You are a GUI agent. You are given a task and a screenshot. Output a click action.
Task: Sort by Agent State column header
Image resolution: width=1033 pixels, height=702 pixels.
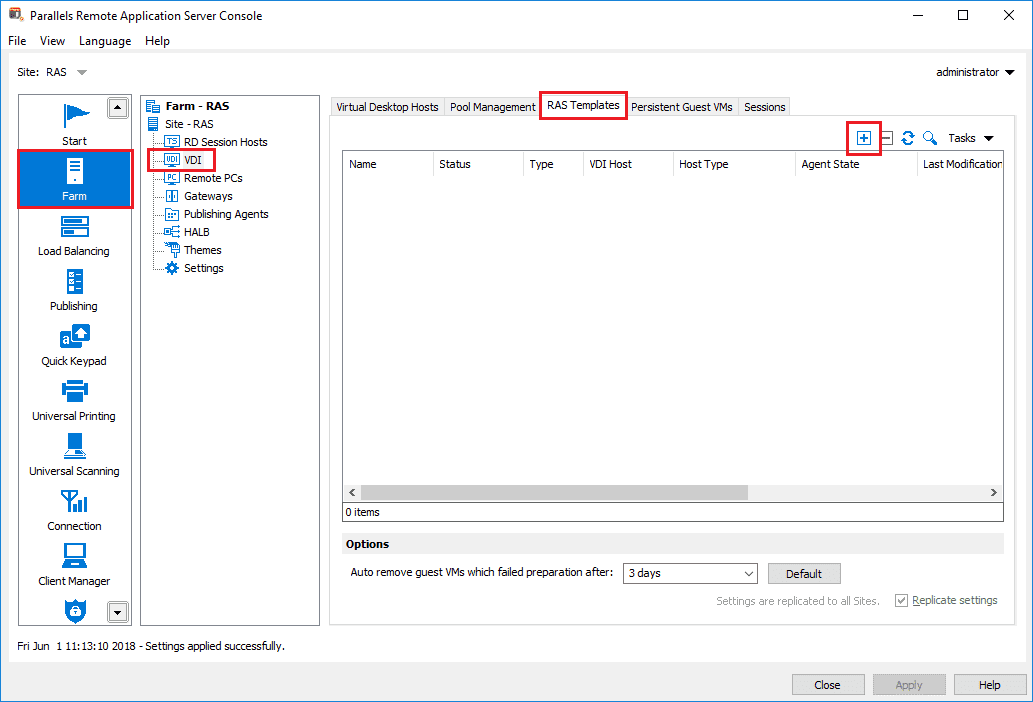(x=856, y=164)
